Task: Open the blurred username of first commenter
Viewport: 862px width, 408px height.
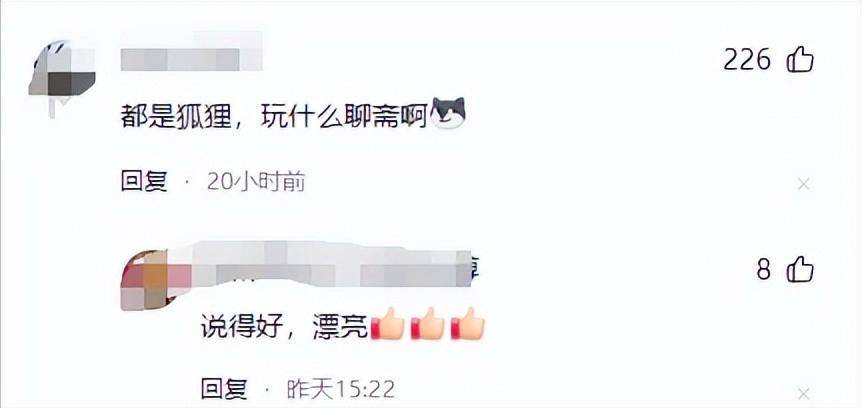Action: click(191, 53)
